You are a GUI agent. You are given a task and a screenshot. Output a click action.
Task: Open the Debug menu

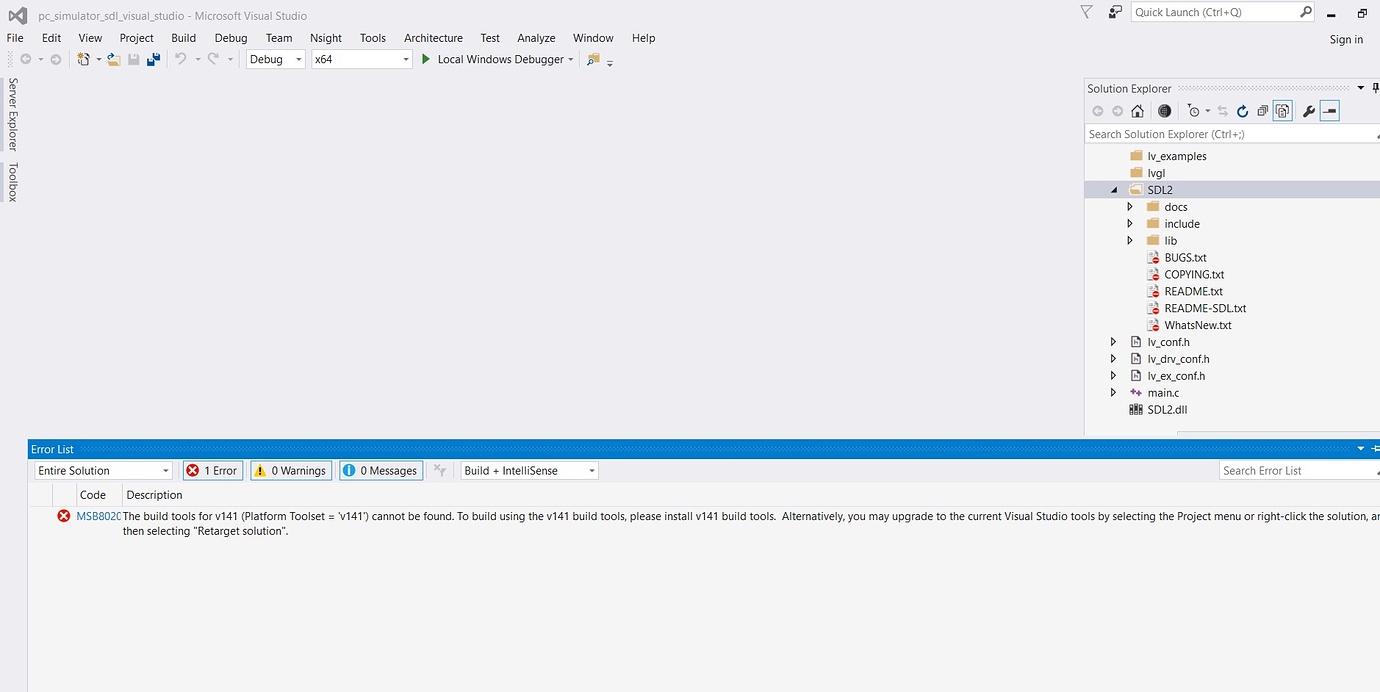point(231,37)
